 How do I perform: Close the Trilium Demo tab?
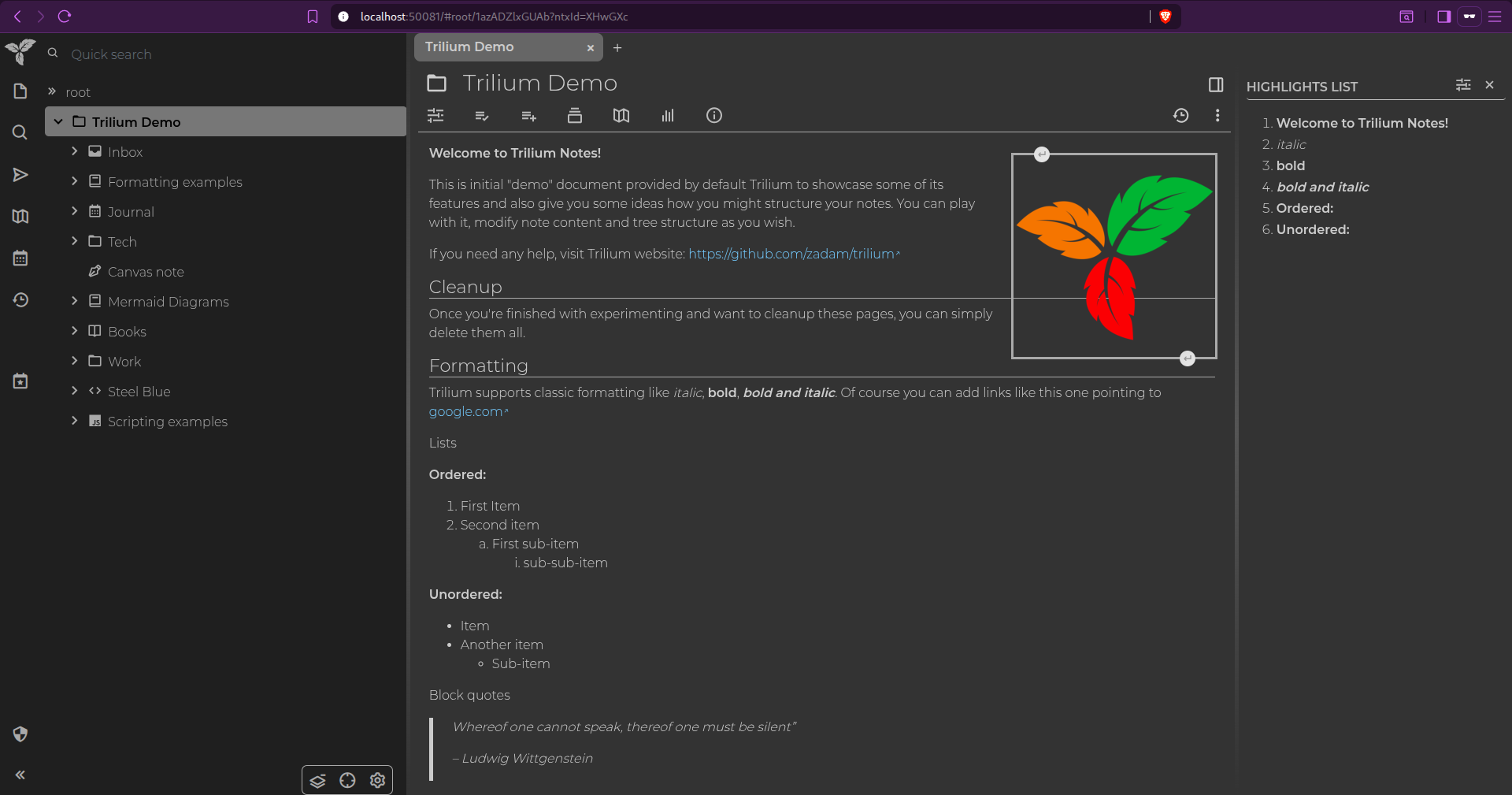[x=590, y=48]
